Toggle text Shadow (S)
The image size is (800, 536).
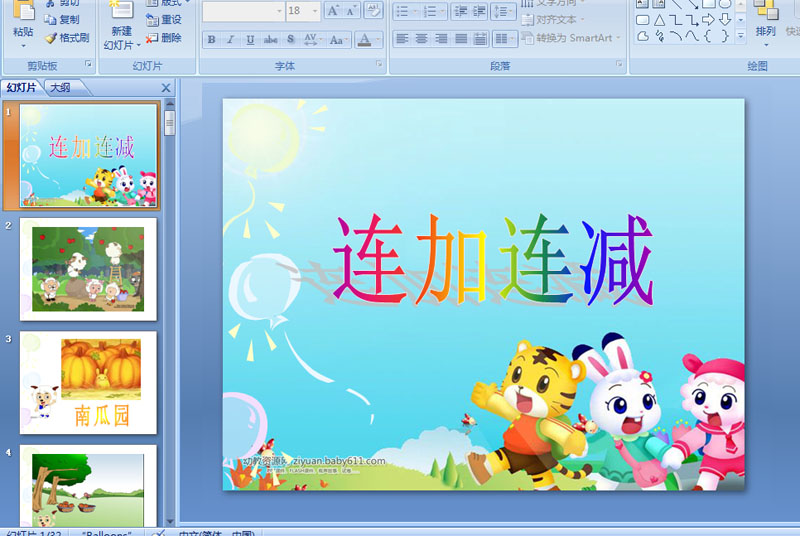point(290,39)
